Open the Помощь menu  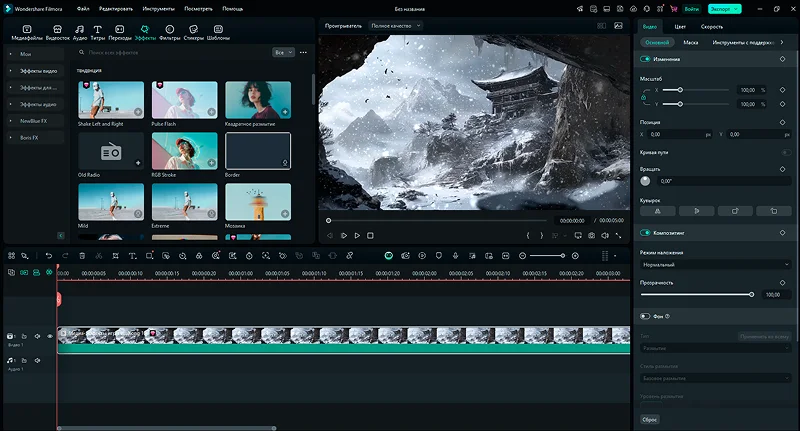[233, 9]
